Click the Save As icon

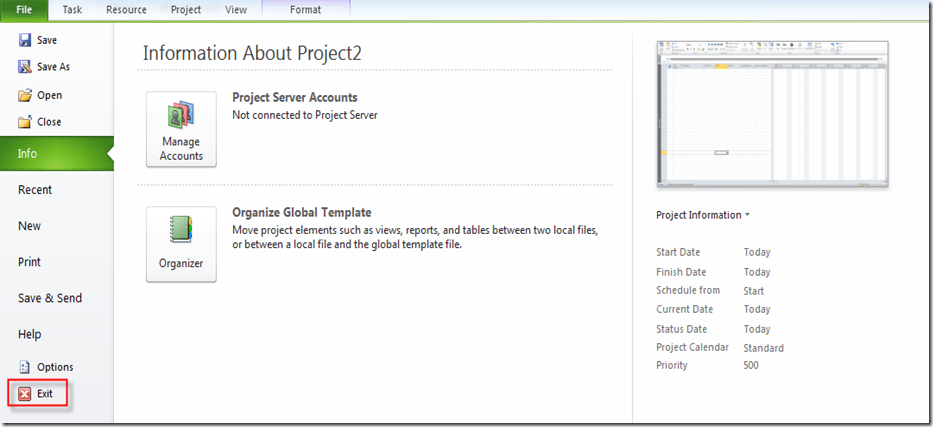tap(25, 67)
